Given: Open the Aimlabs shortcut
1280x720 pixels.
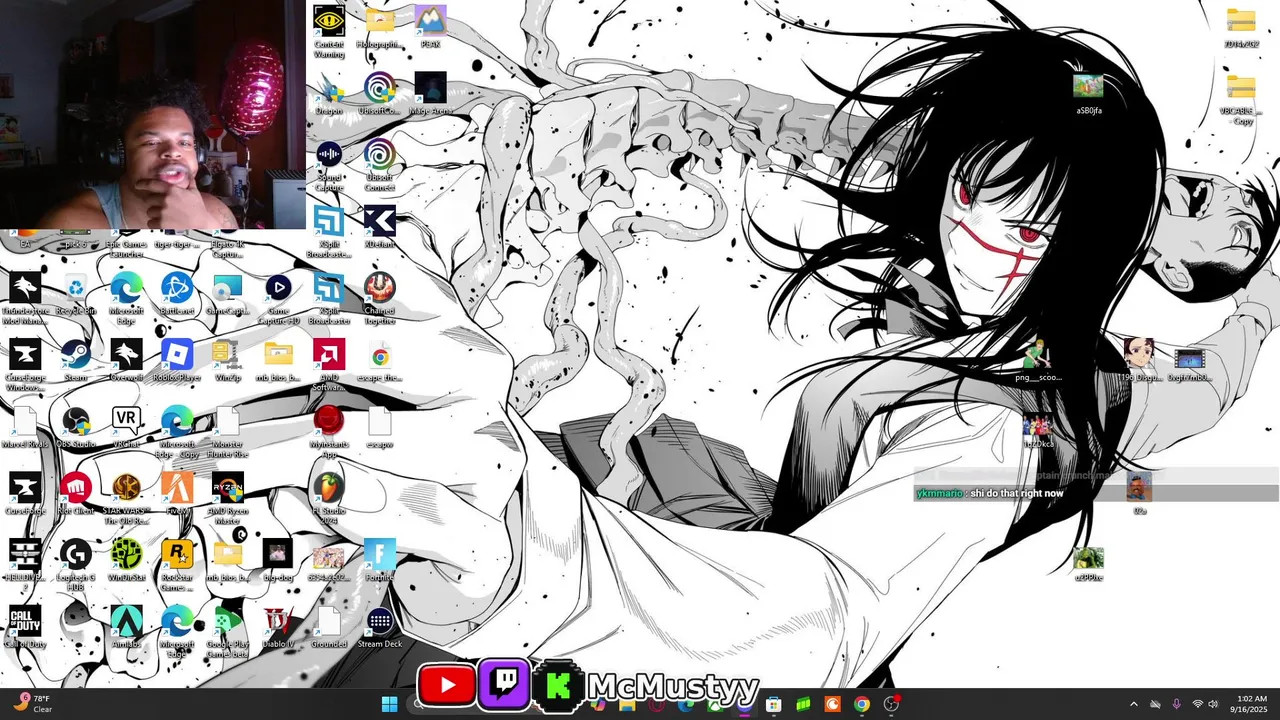Looking at the screenshot, I should coord(126,627).
